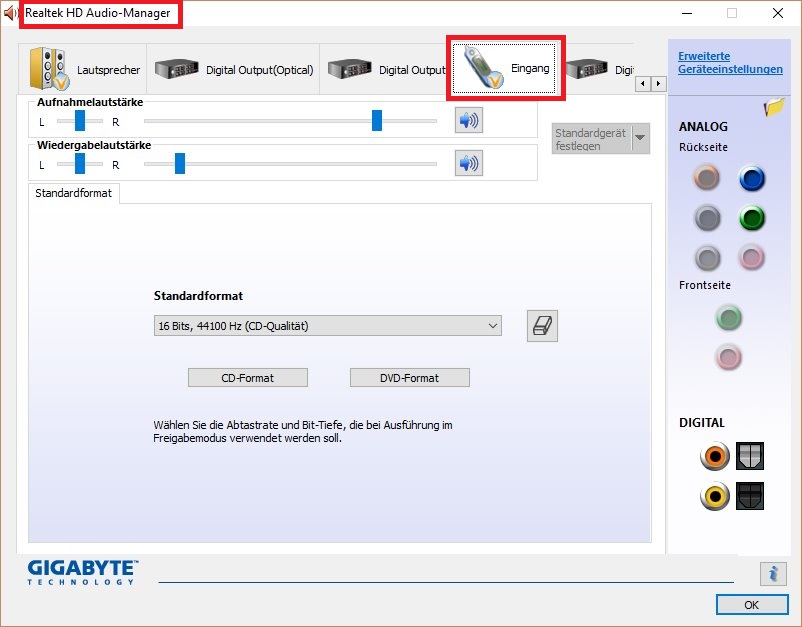Apply the CD-Format preset
This screenshot has height=627, width=802.
[248, 378]
